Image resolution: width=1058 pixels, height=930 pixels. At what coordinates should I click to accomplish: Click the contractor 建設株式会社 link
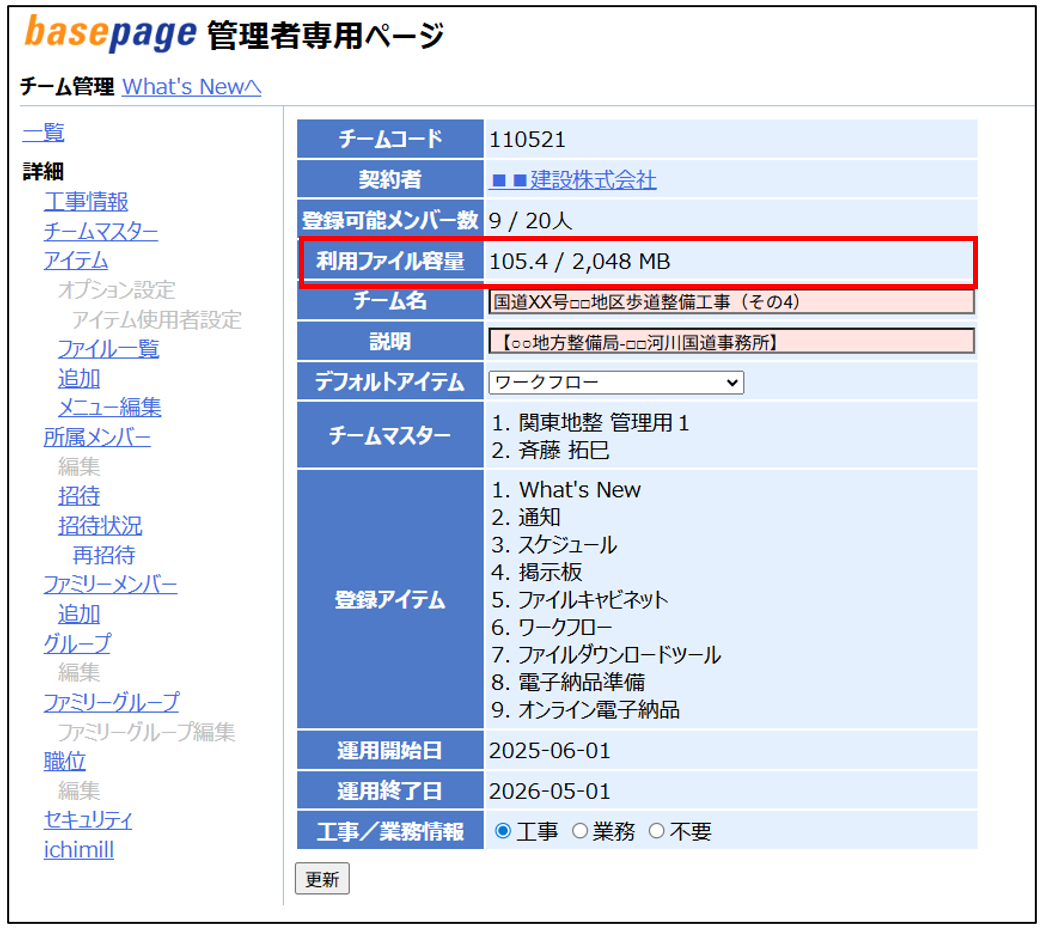click(x=572, y=180)
